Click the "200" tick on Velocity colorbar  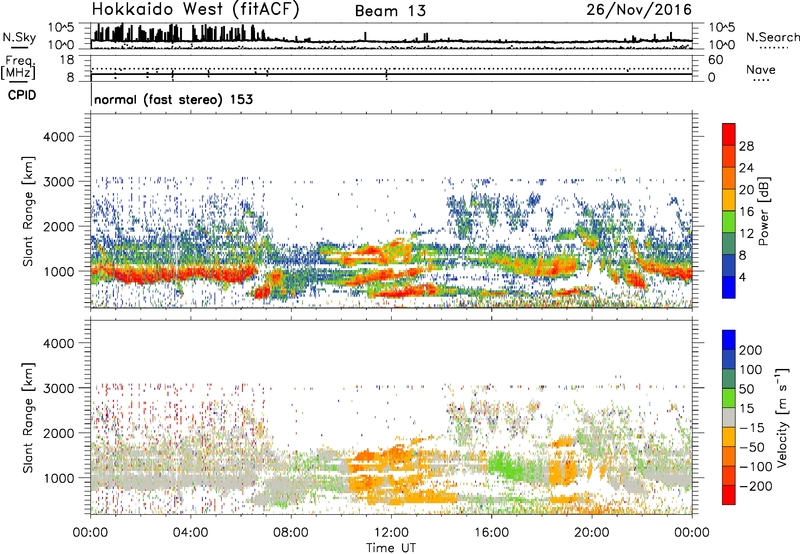(751, 350)
